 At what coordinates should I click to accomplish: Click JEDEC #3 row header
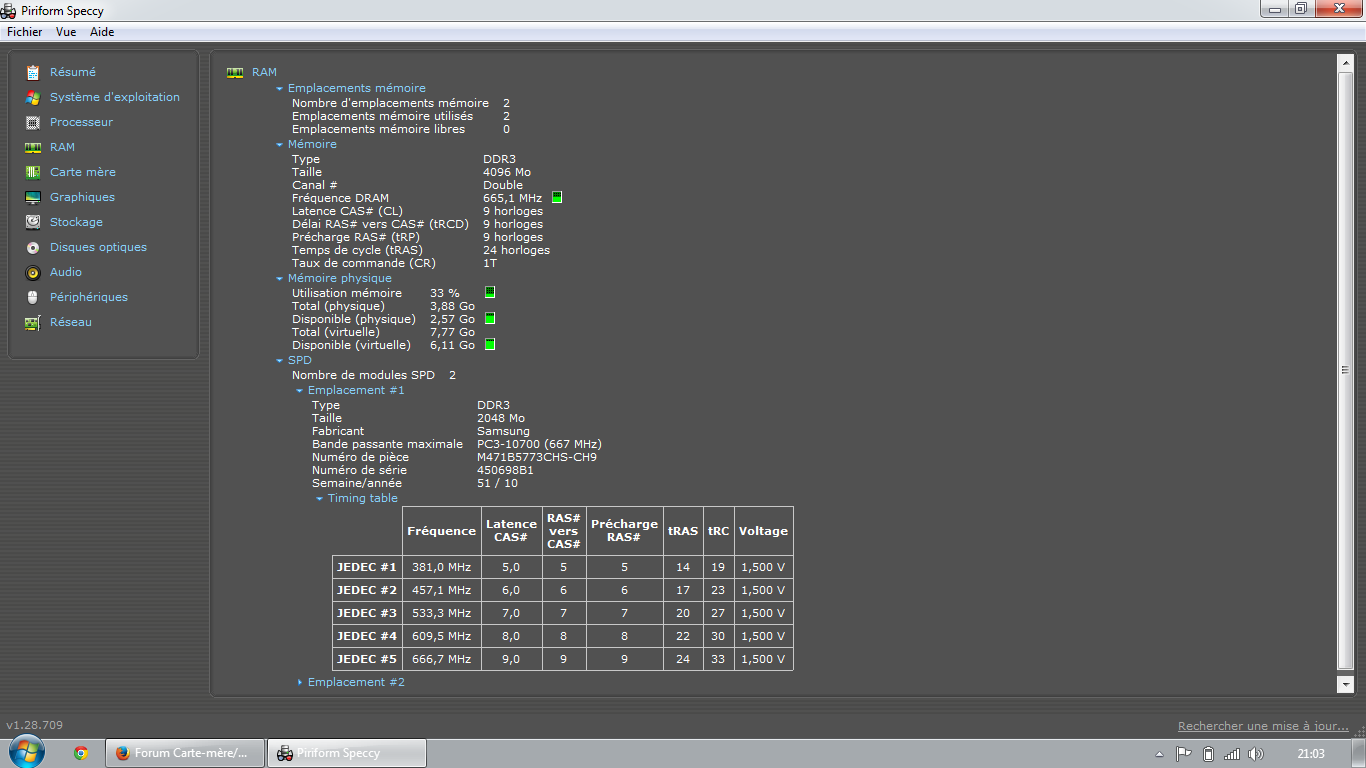pos(367,613)
